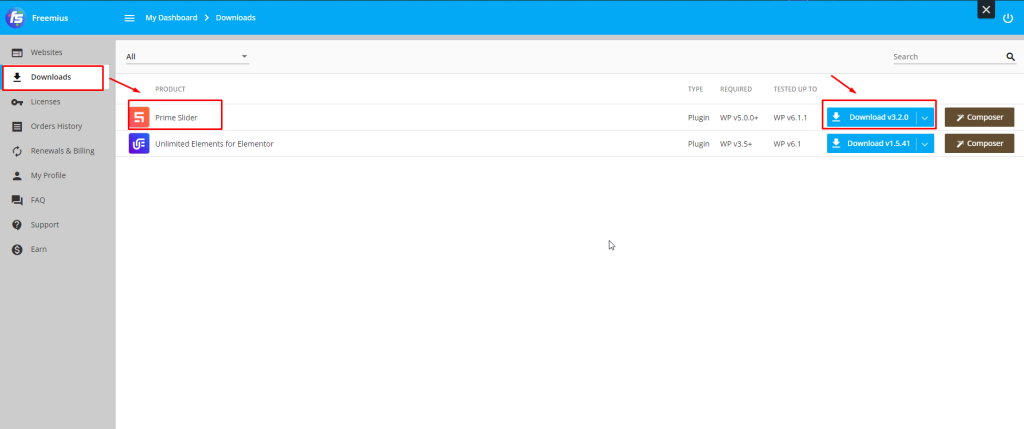Expand the Download v3.2.0 version arrow
The height and width of the screenshot is (429, 1024).
tap(925, 118)
